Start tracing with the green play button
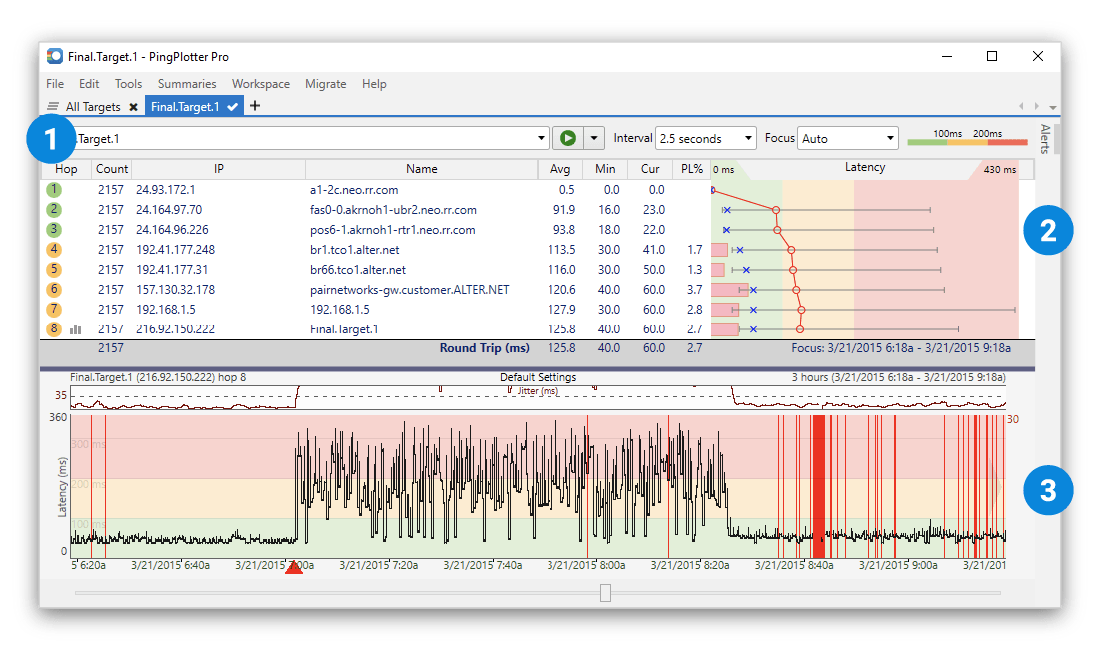 (568, 138)
